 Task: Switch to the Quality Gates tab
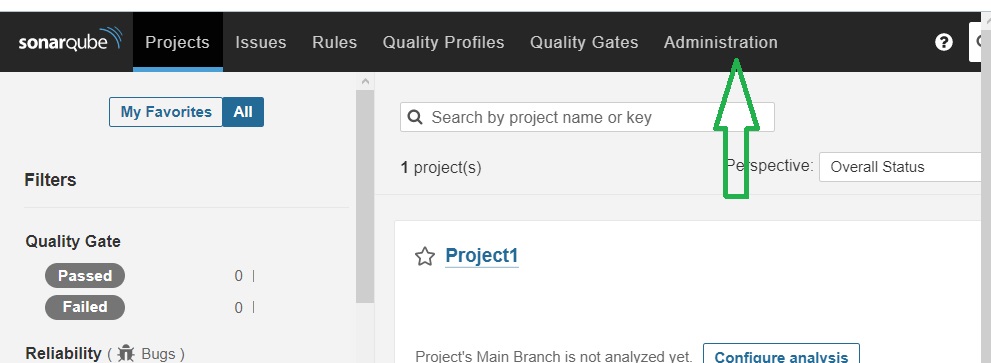click(x=584, y=42)
